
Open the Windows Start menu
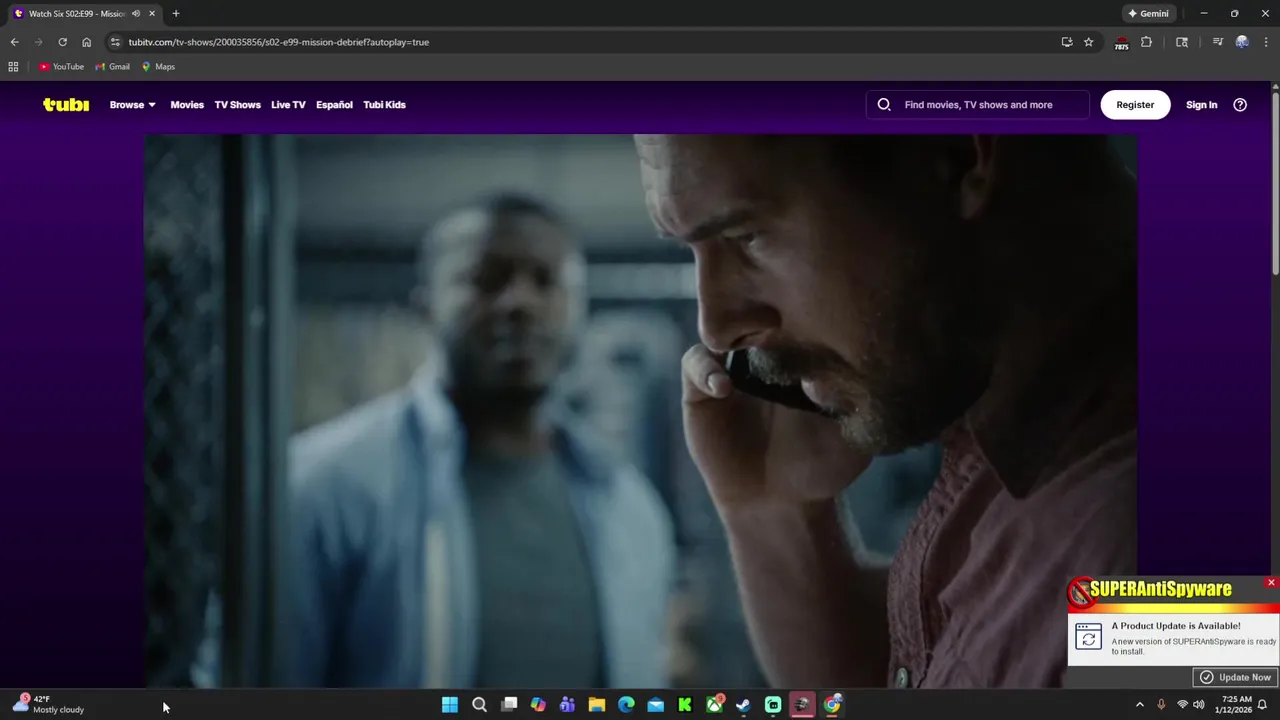click(450, 705)
